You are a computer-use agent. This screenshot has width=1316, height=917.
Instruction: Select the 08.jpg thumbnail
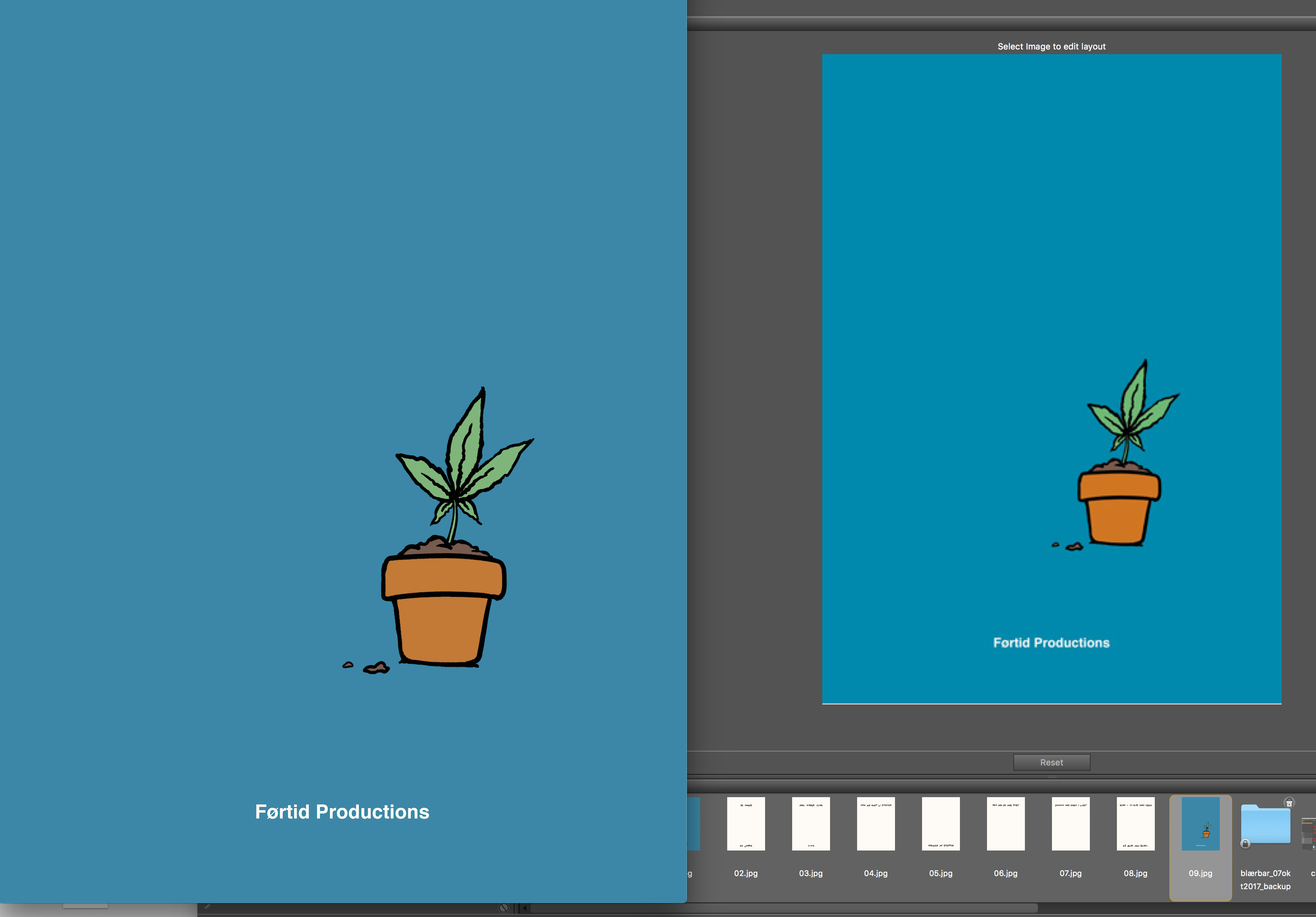(1135, 823)
